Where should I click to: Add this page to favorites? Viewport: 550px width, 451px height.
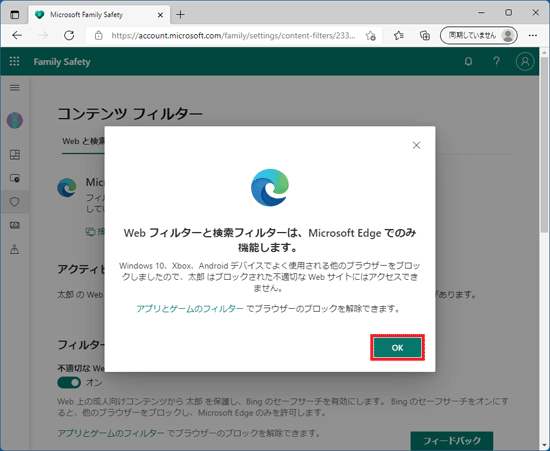tap(370, 35)
